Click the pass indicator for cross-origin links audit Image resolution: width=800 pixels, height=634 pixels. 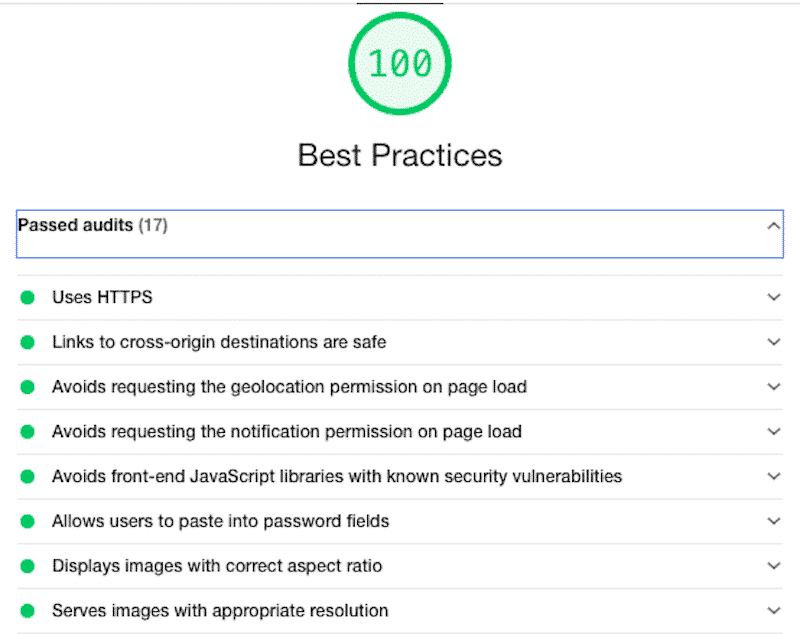27,342
